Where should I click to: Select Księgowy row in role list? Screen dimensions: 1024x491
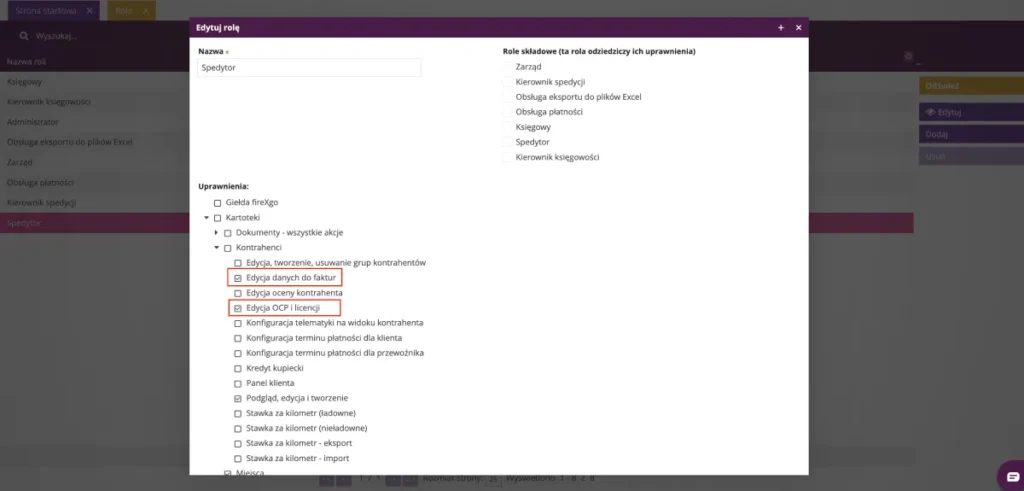tap(95, 82)
